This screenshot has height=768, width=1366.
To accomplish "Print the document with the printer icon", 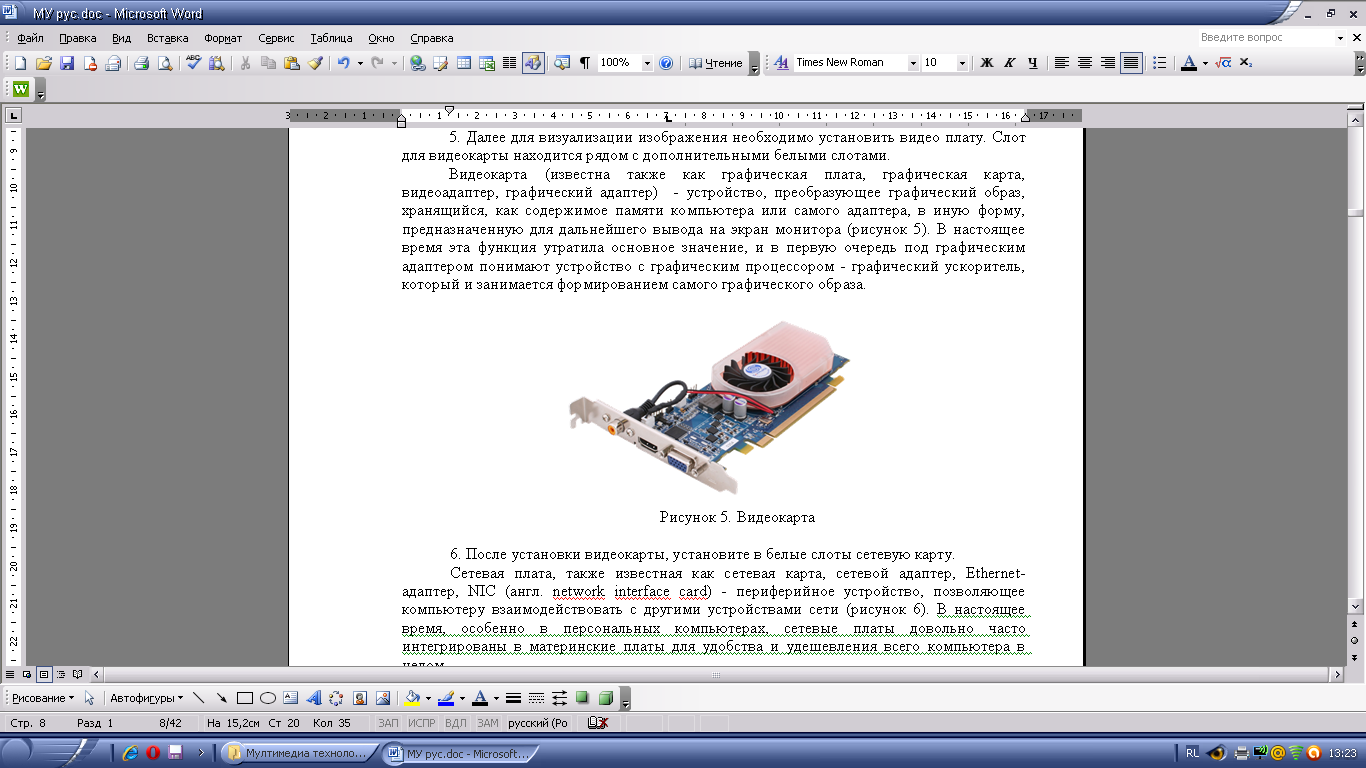I will (141, 63).
